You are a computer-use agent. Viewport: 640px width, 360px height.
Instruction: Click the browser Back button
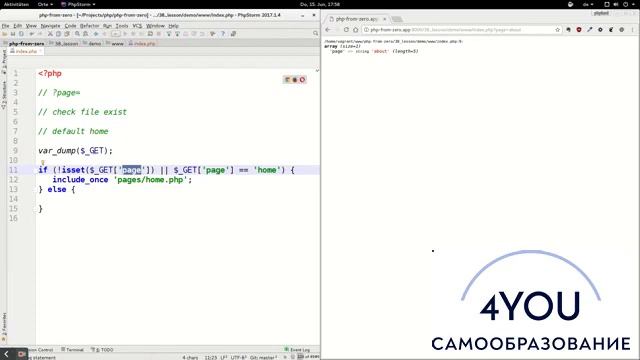pos(328,30)
